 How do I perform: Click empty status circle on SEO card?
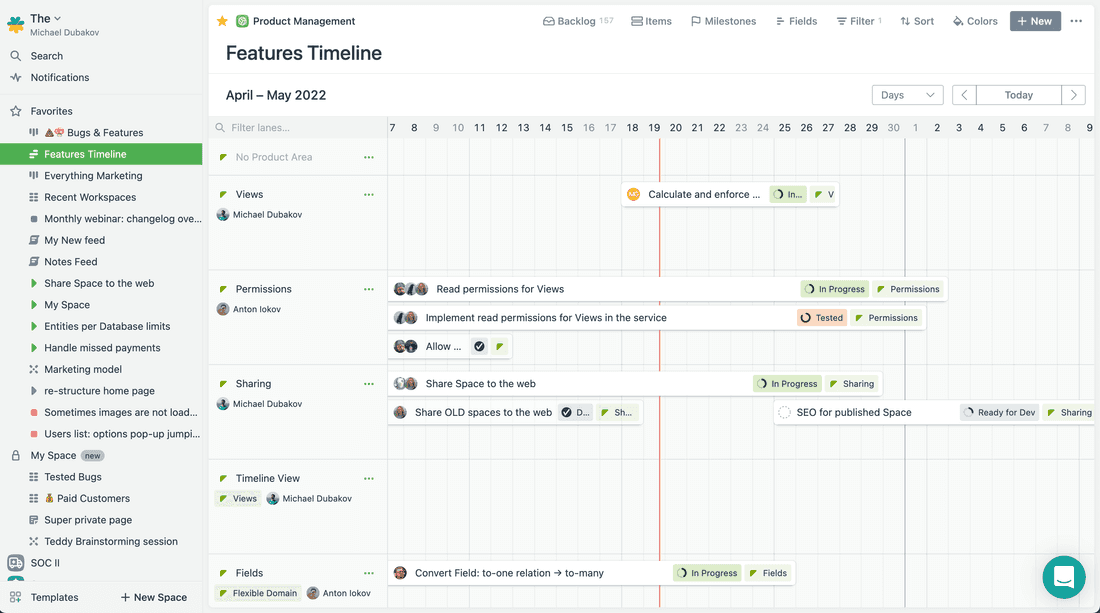(784, 412)
